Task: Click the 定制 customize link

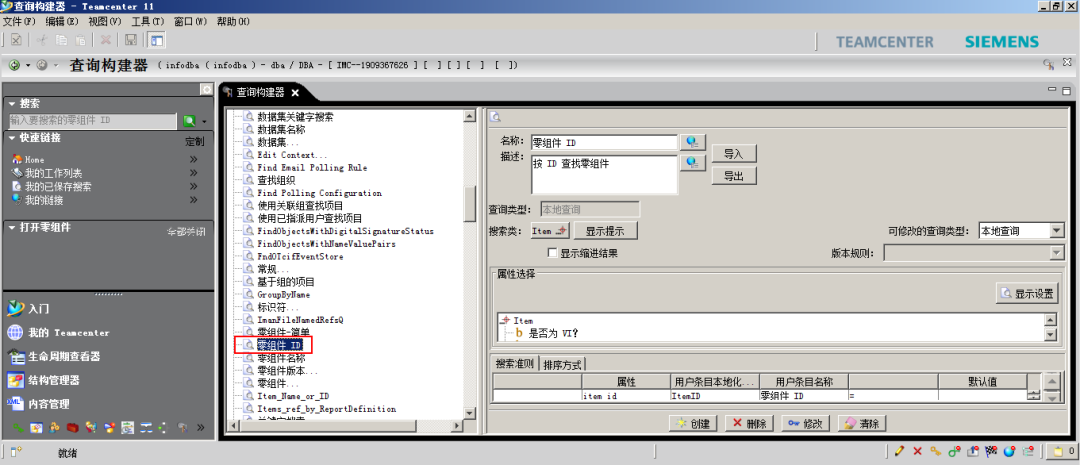Action: click(194, 142)
